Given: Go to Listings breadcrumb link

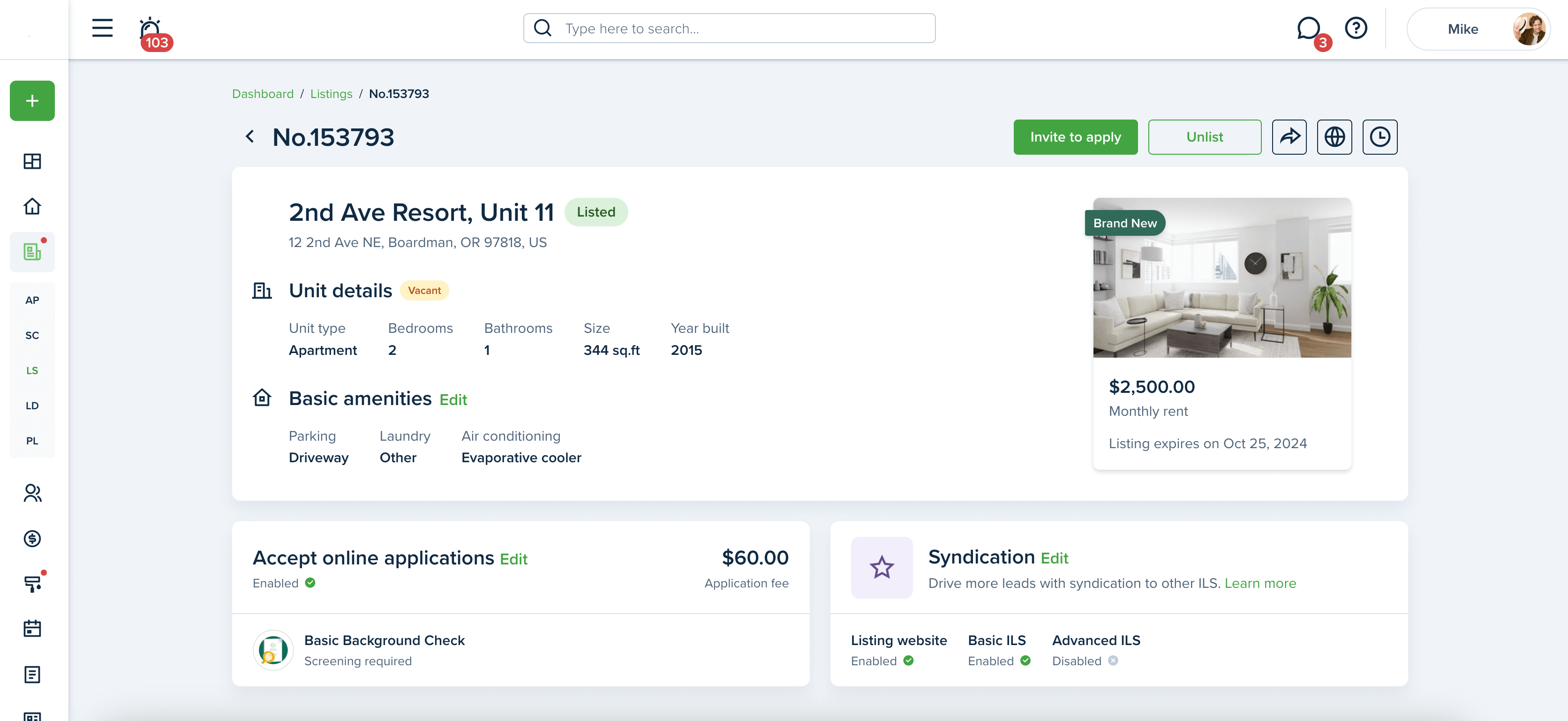Looking at the screenshot, I should [x=331, y=94].
